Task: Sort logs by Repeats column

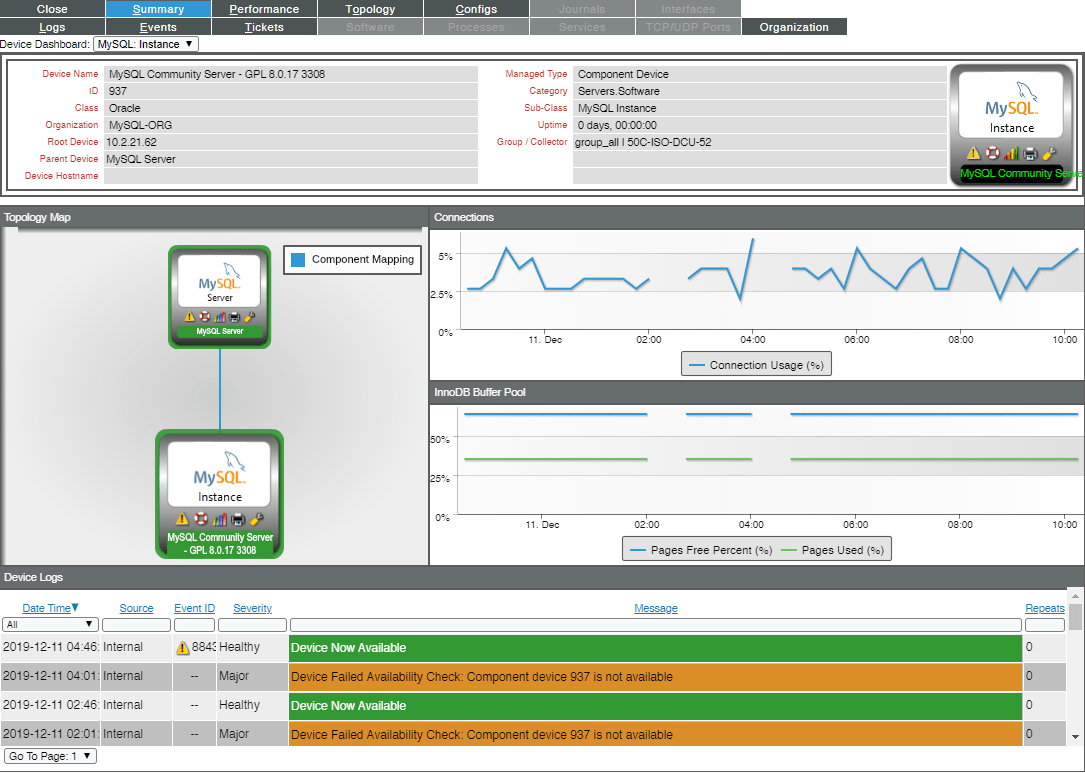Action: tap(1045, 608)
